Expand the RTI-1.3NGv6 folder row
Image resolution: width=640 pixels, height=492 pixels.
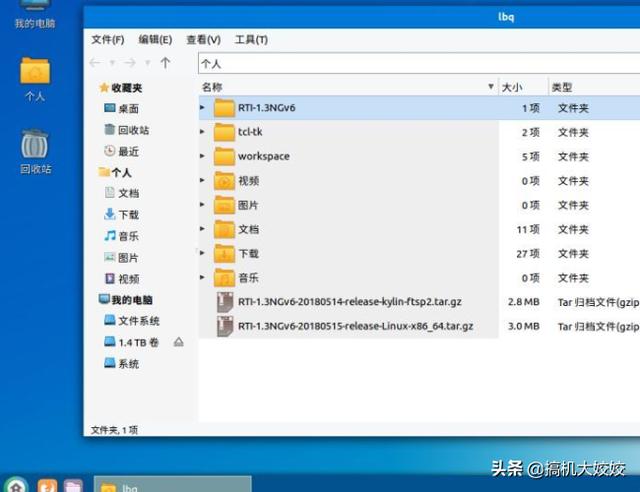[202, 107]
